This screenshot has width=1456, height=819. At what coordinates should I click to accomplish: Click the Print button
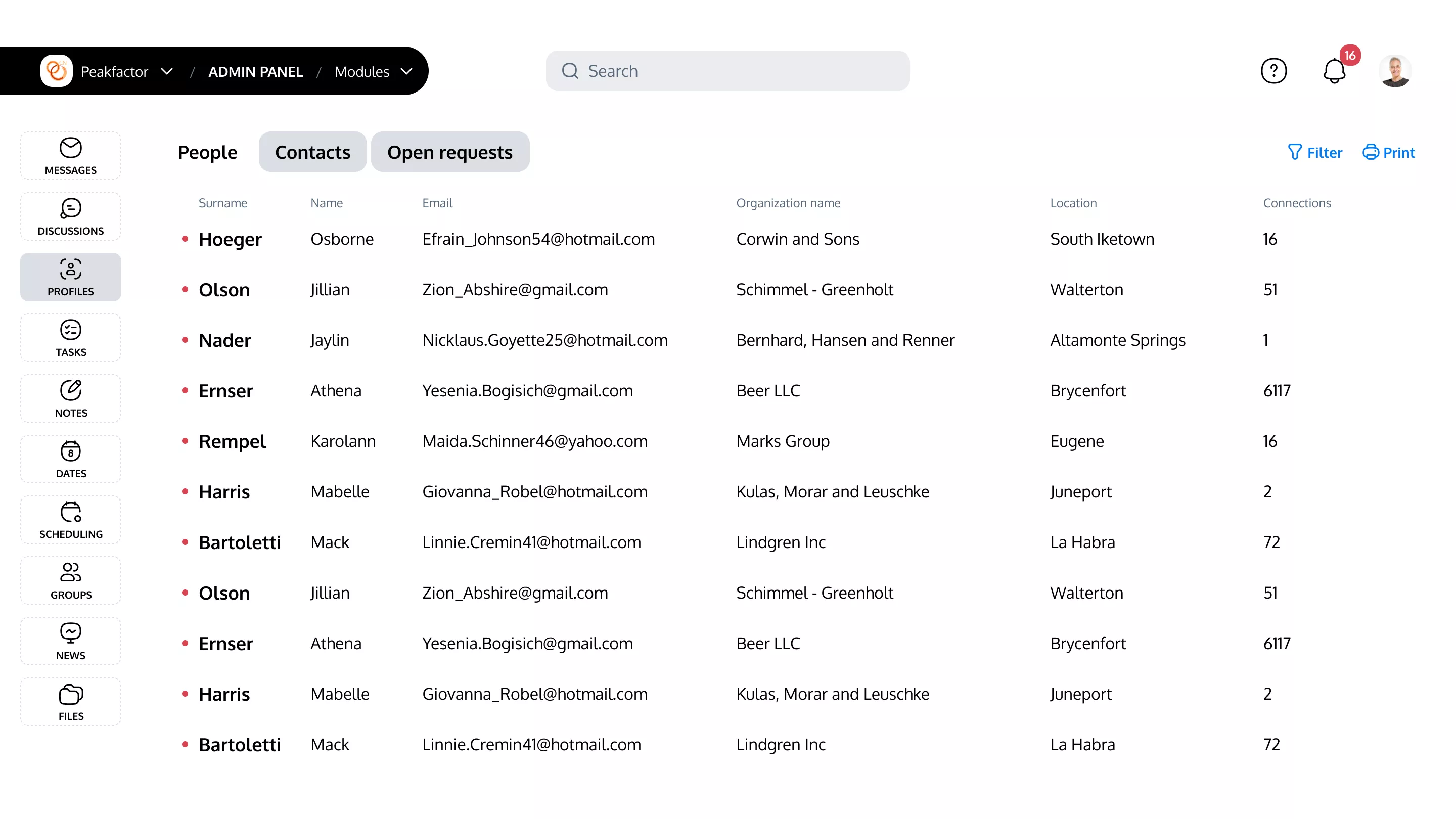(x=1388, y=153)
